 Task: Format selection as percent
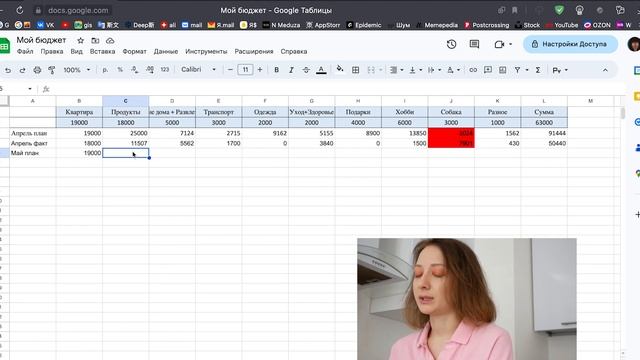click(120, 70)
